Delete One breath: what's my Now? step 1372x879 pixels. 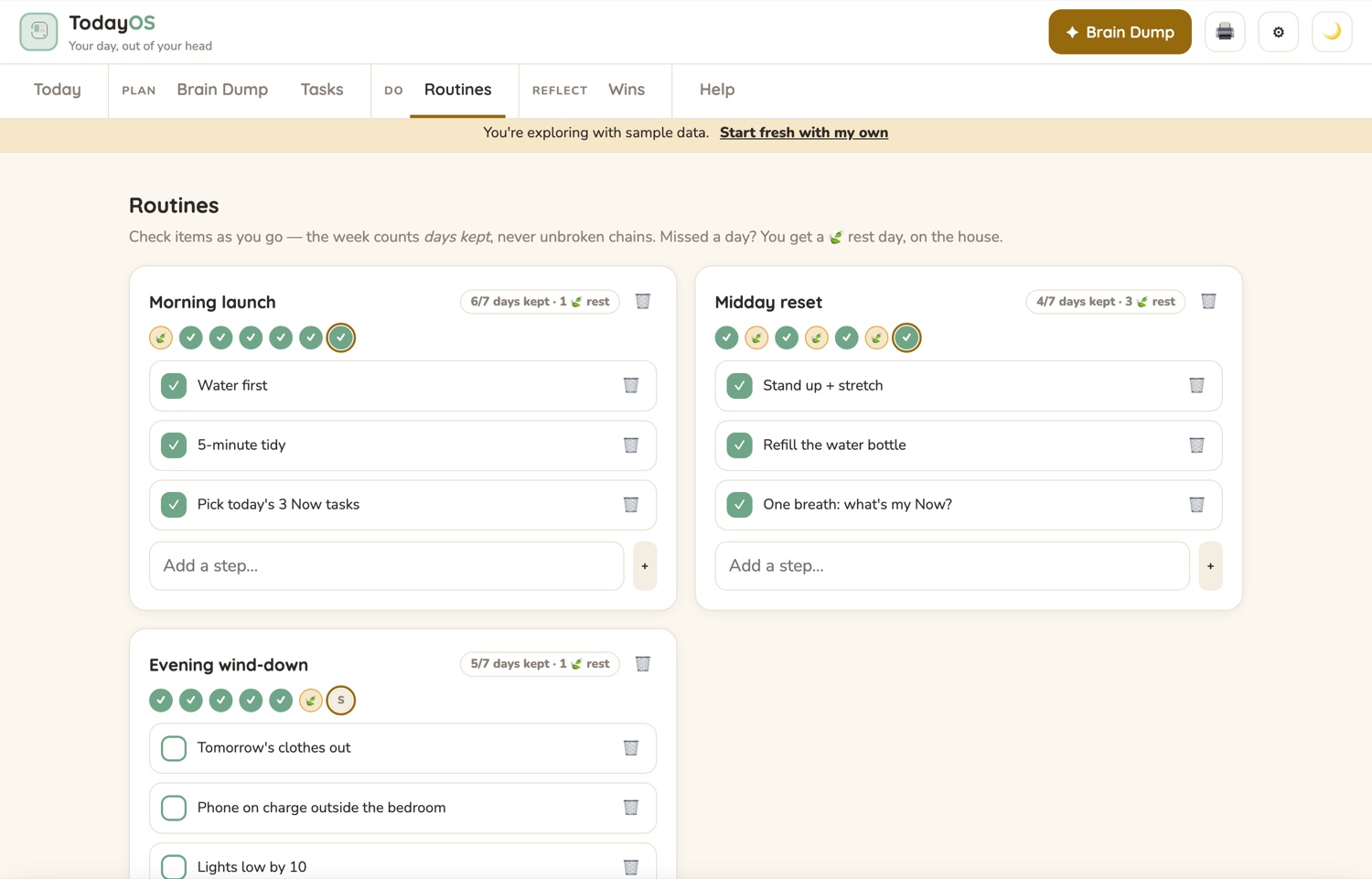1196,505
